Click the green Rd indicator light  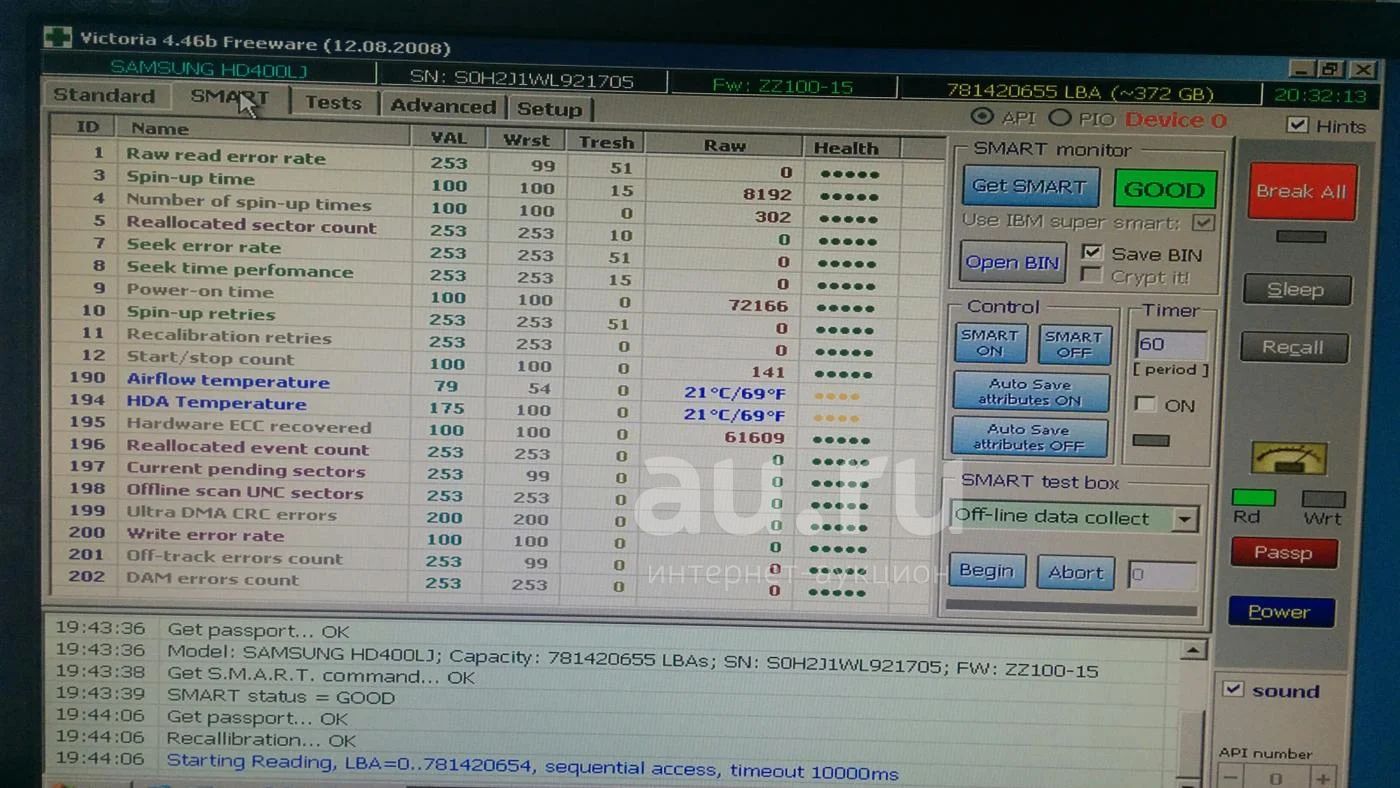click(1253, 497)
